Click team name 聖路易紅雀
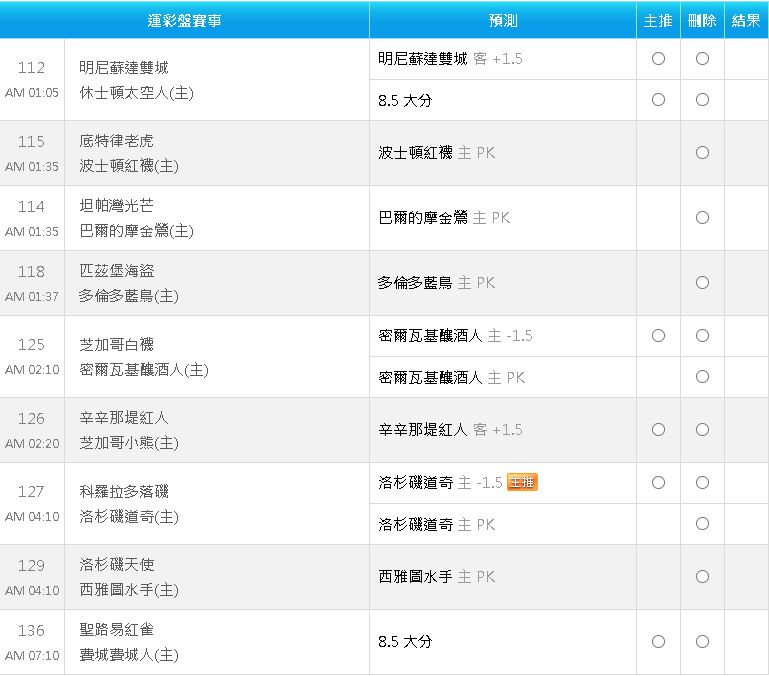This screenshot has height=676, width=769. [116, 630]
